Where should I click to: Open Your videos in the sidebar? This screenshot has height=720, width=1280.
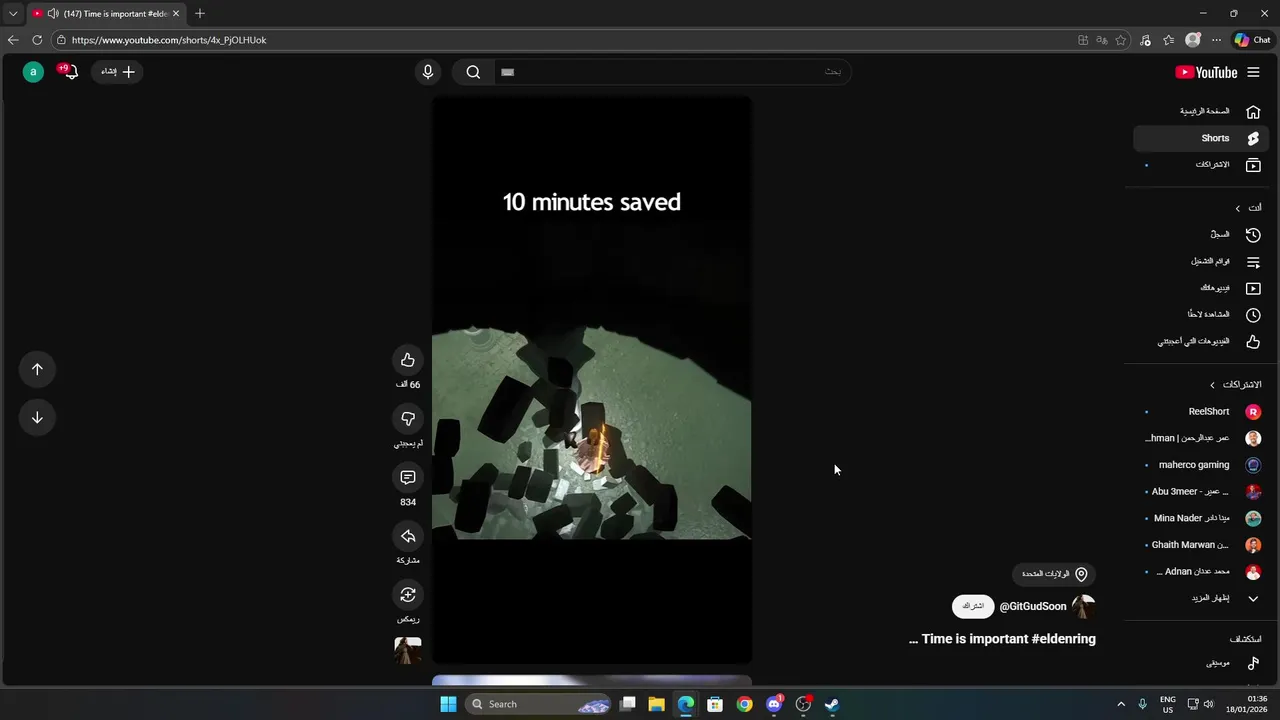tap(1200, 288)
